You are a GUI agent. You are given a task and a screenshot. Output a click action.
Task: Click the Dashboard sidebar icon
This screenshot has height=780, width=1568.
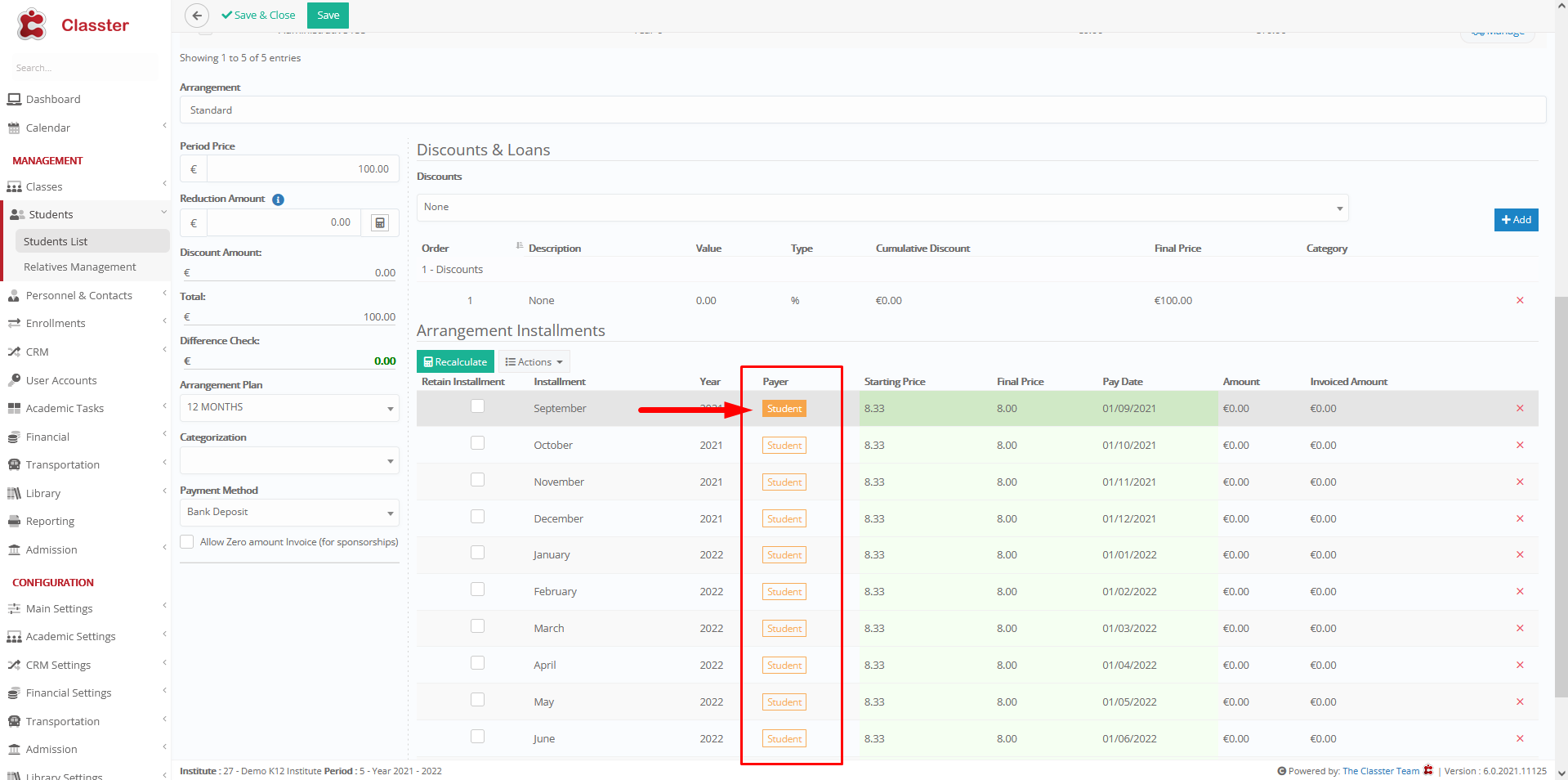(x=14, y=99)
